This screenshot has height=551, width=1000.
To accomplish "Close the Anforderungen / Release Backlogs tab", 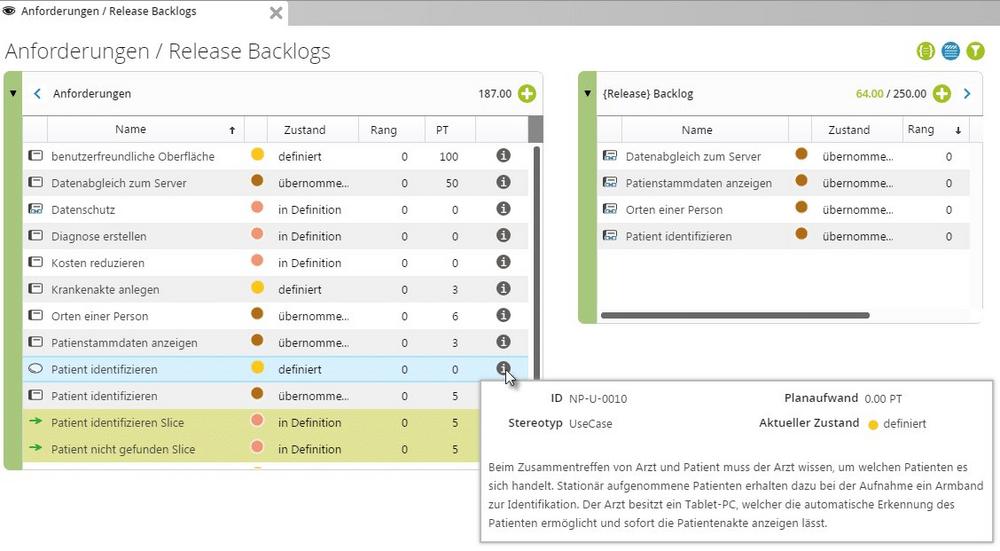I will (x=276, y=13).
